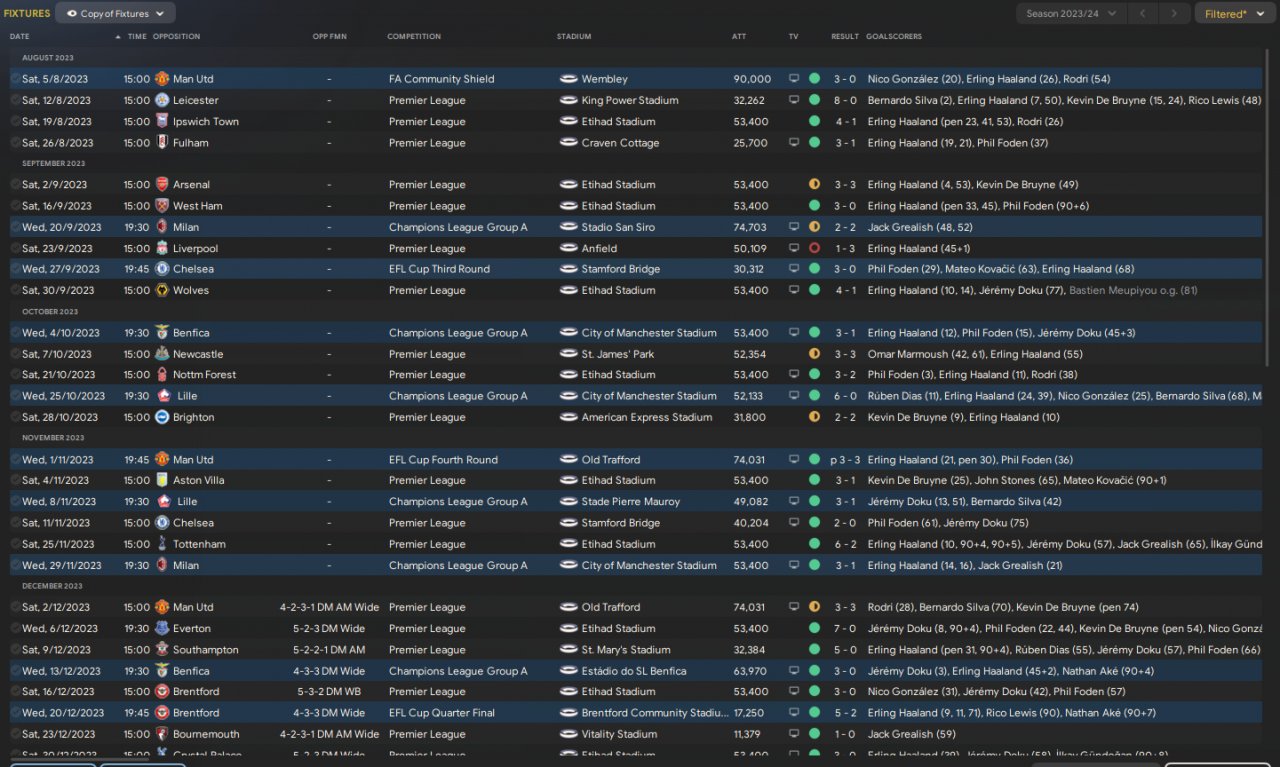This screenshot has width=1280, height=767.
Task: Tick the row selector for Sat, 2/9/2023
Action: [15, 185]
